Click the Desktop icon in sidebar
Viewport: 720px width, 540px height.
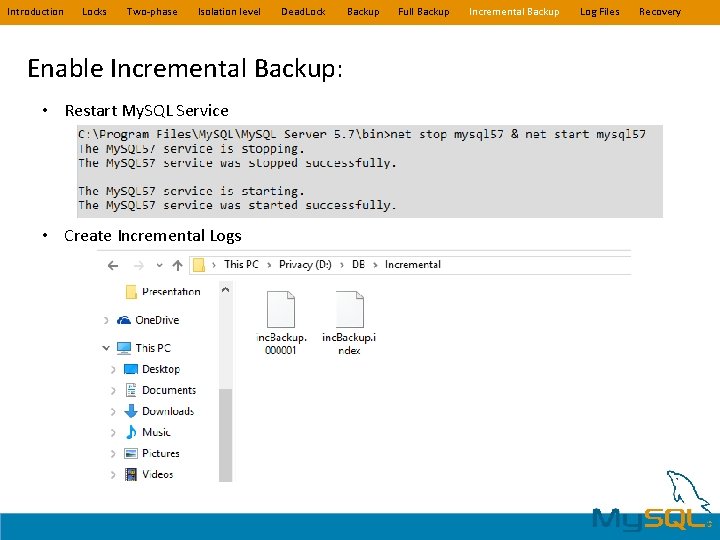131,369
